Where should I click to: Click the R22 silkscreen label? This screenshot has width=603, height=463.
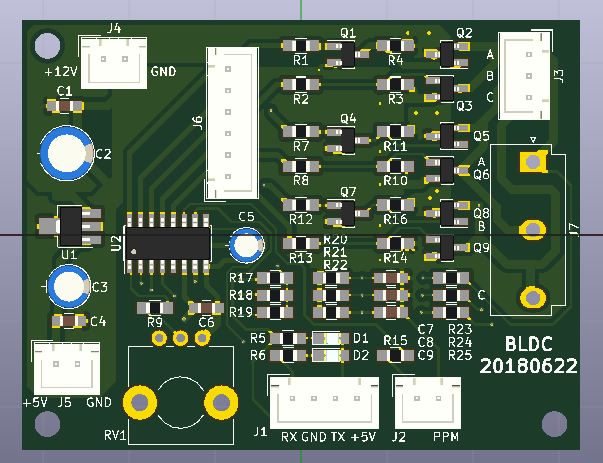[335, 265]
